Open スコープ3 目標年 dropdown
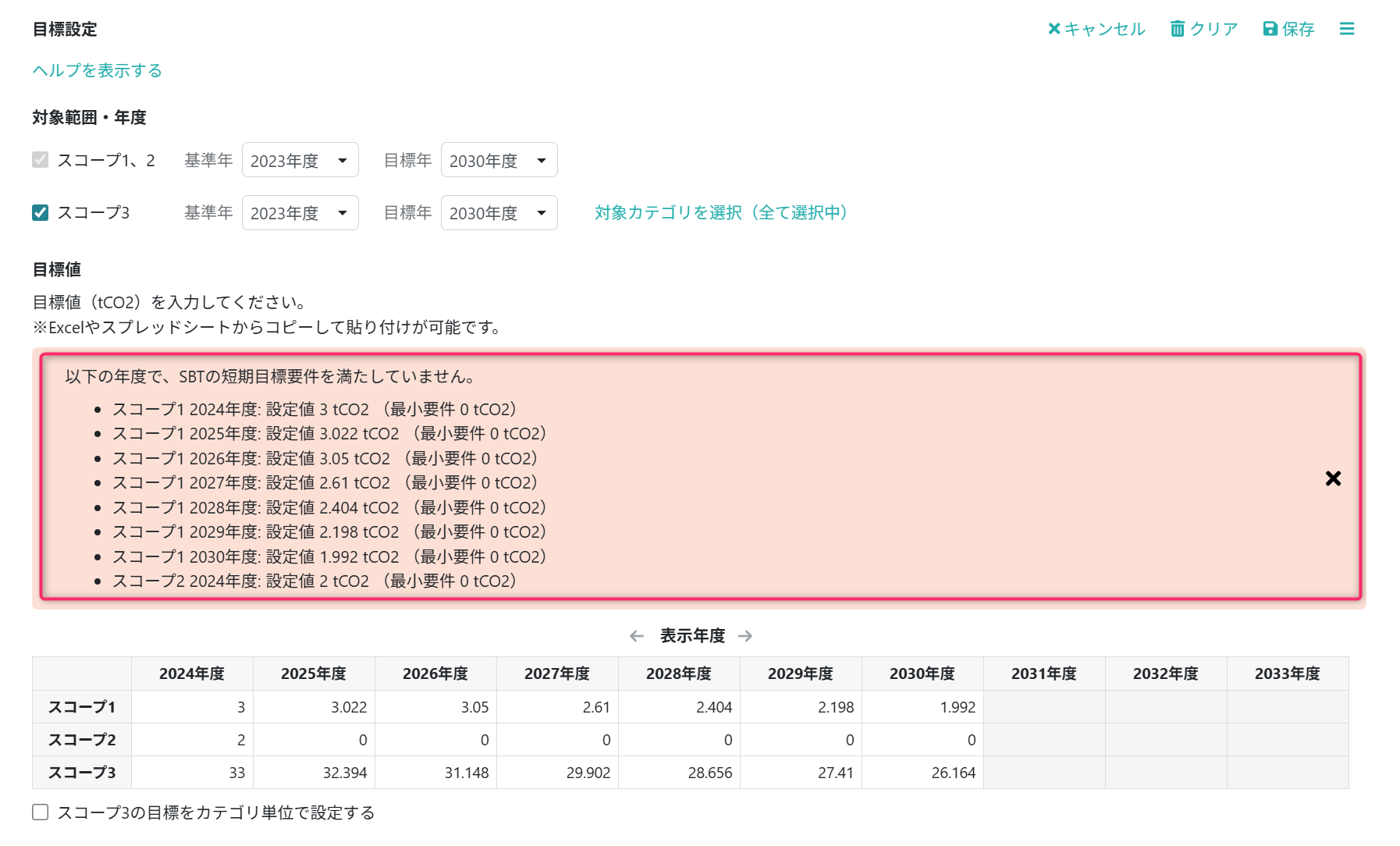Viewport: 1400px width, 846px height. (x=499, y=213)
